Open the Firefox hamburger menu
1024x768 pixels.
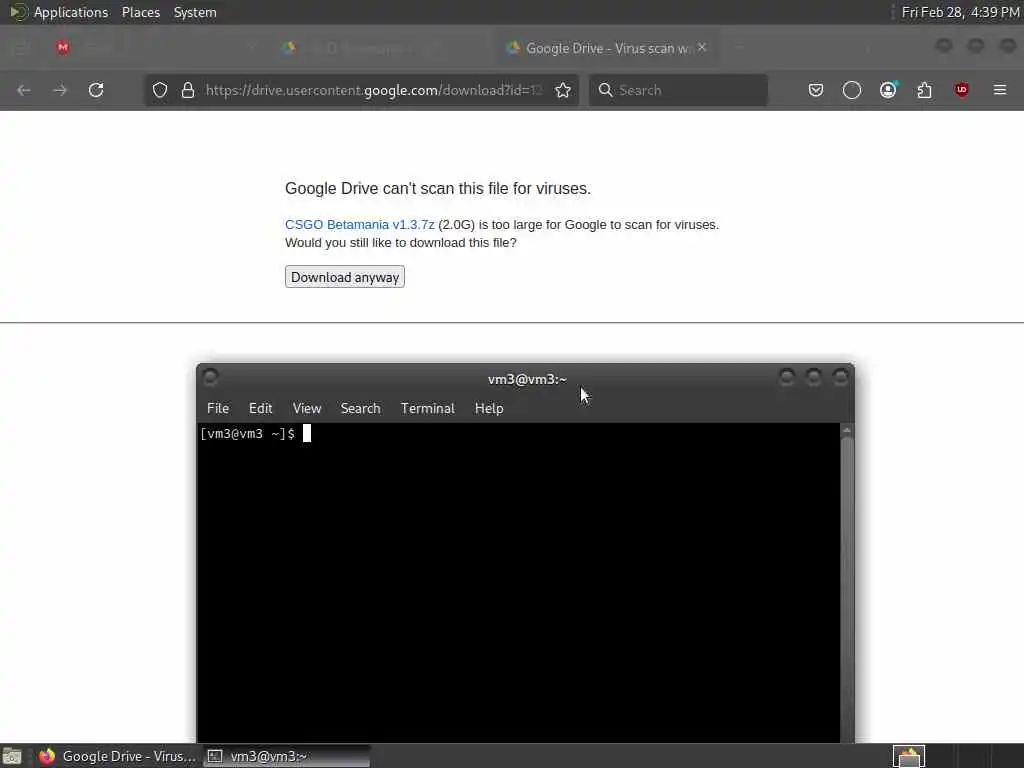coord(1000,90)
